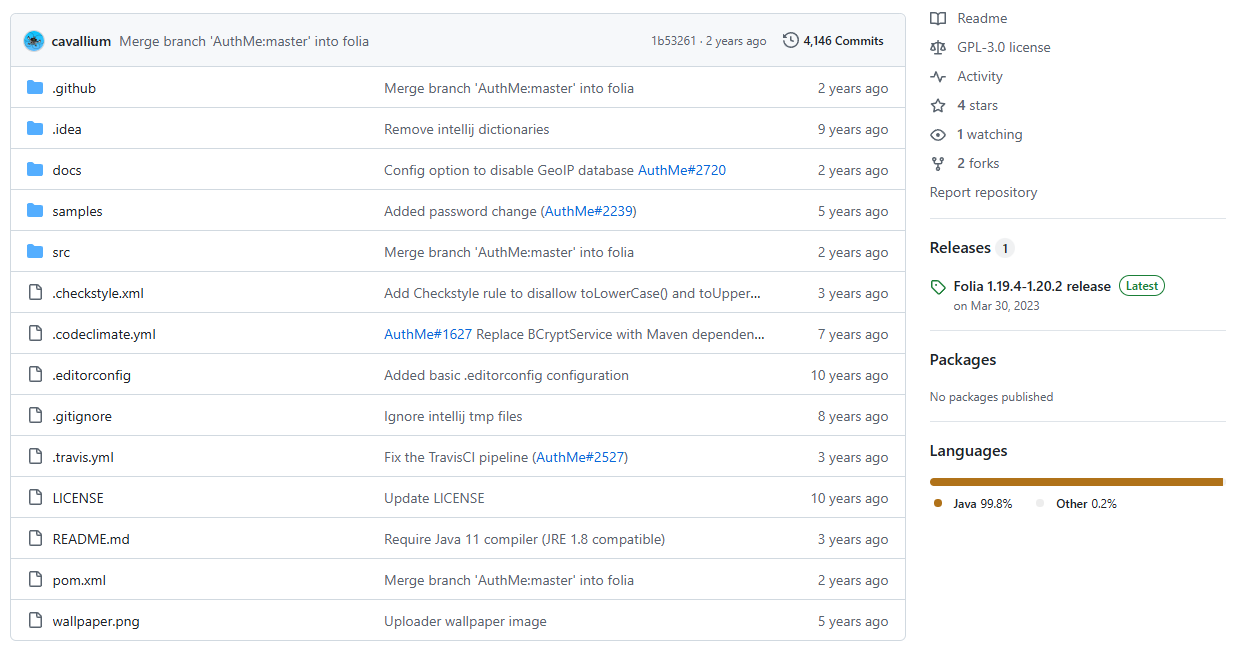Click the cavallium user avatar
Image resolution: width=1249 pixels, height=645 pixels.
pos(34,41)
